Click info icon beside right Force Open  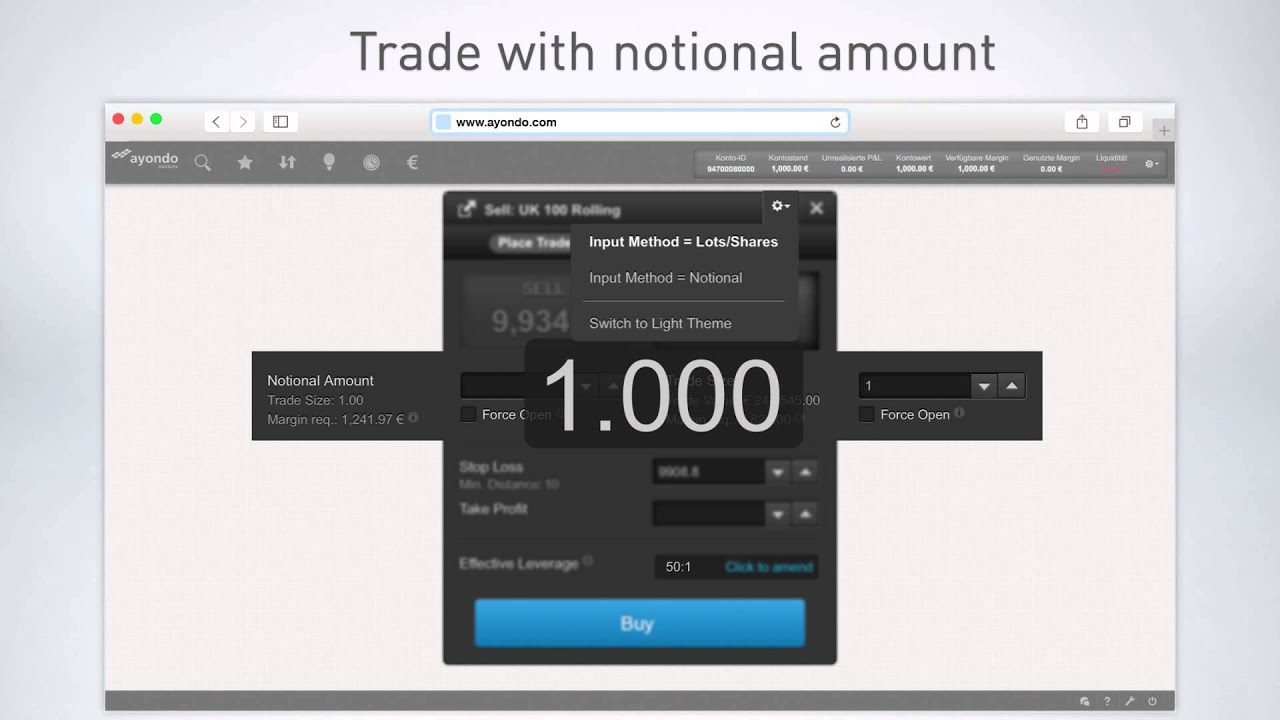click(959, 413)
